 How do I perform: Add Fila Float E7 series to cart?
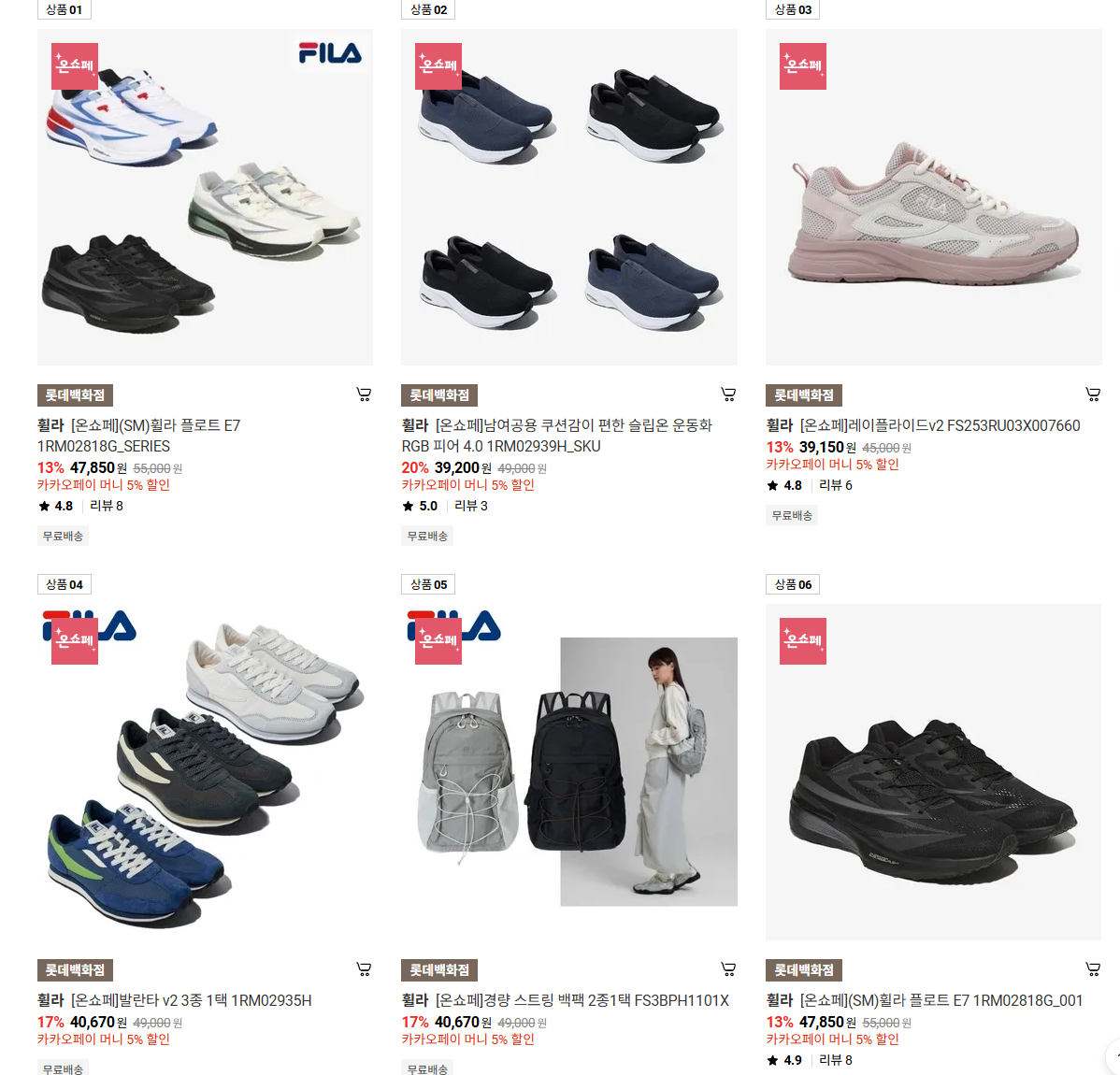pyautogui.click(x=364, y=394)
